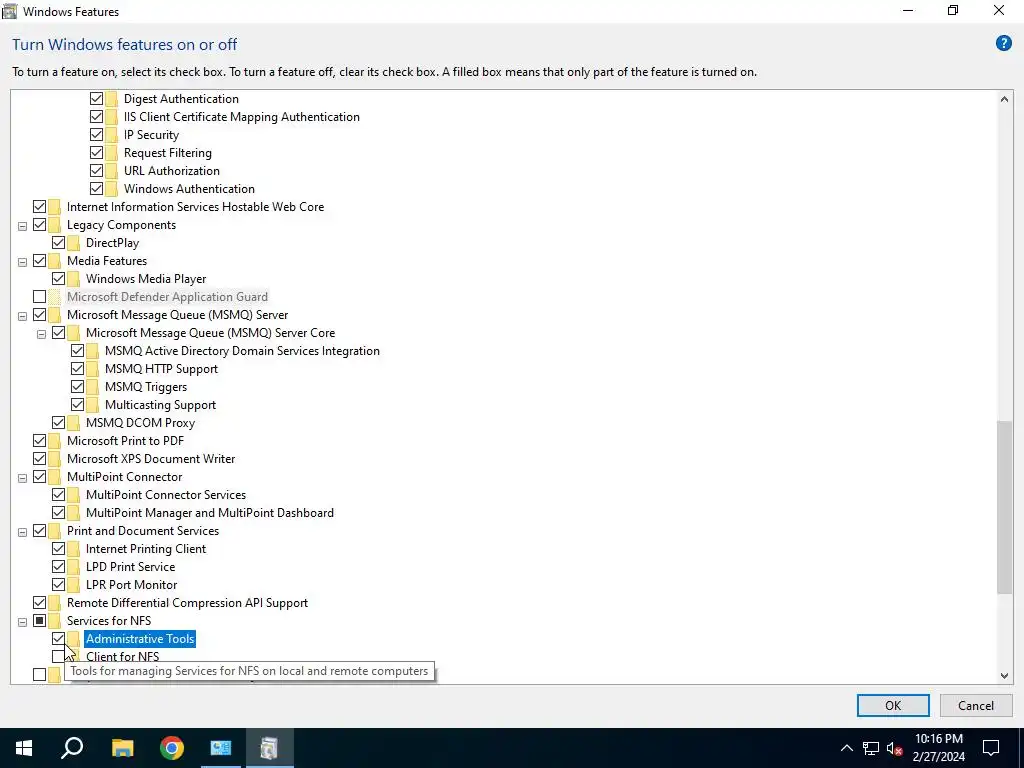Uncheck Digest Authentication
Viewport: 1024px width, 768px height.
[96, 99]
